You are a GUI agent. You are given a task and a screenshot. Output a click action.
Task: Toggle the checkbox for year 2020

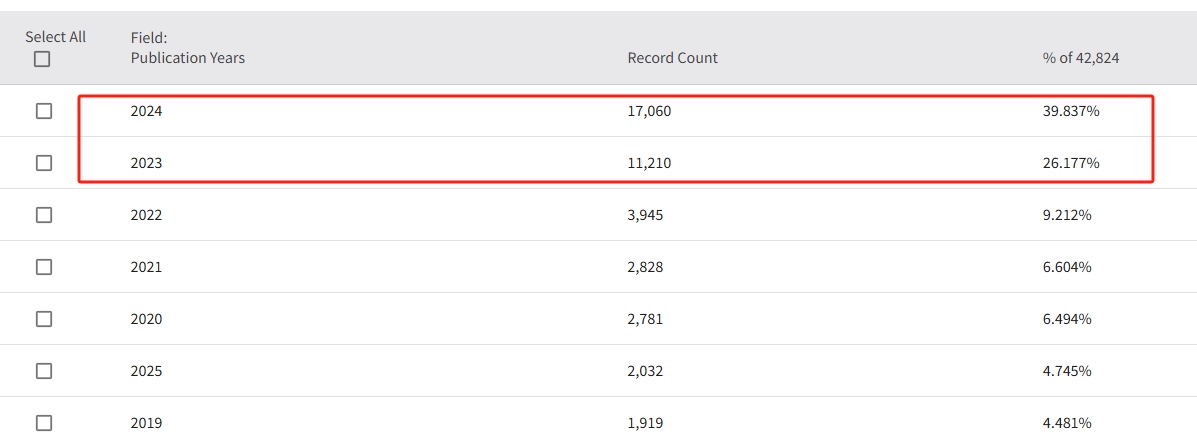tap(44, 319)
